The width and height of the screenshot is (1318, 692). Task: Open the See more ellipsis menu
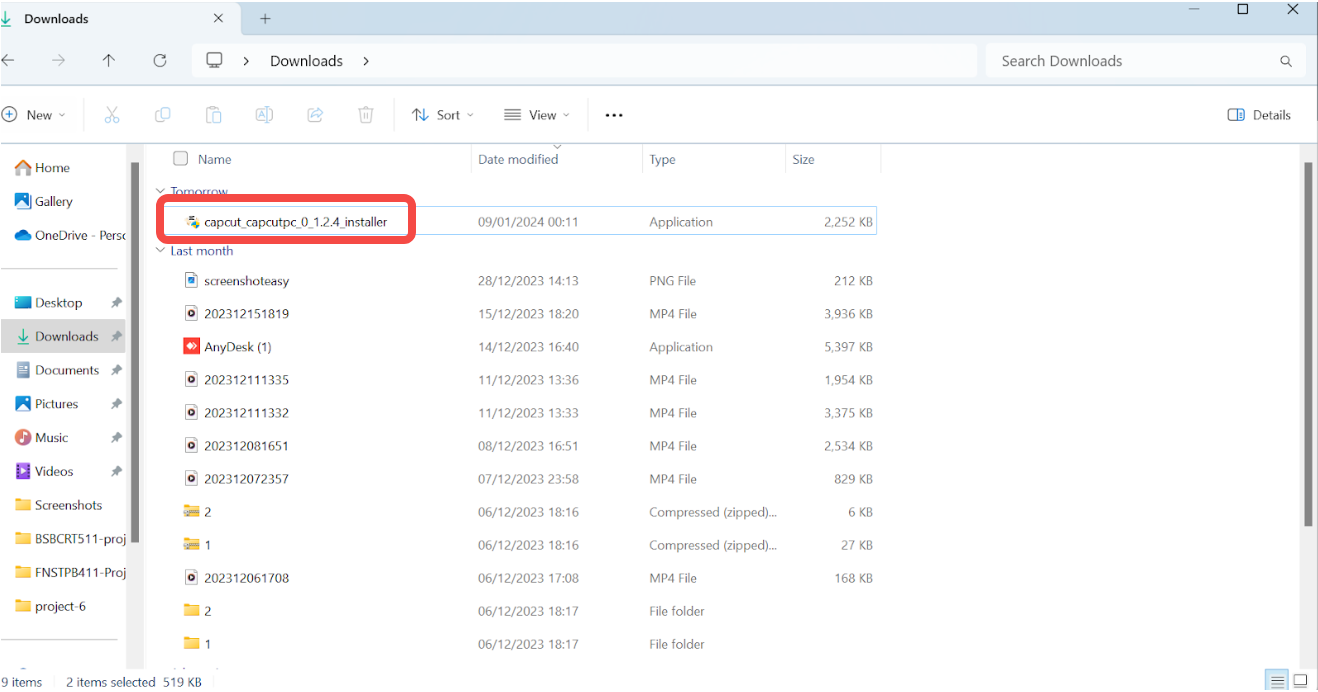pos(614,115)
